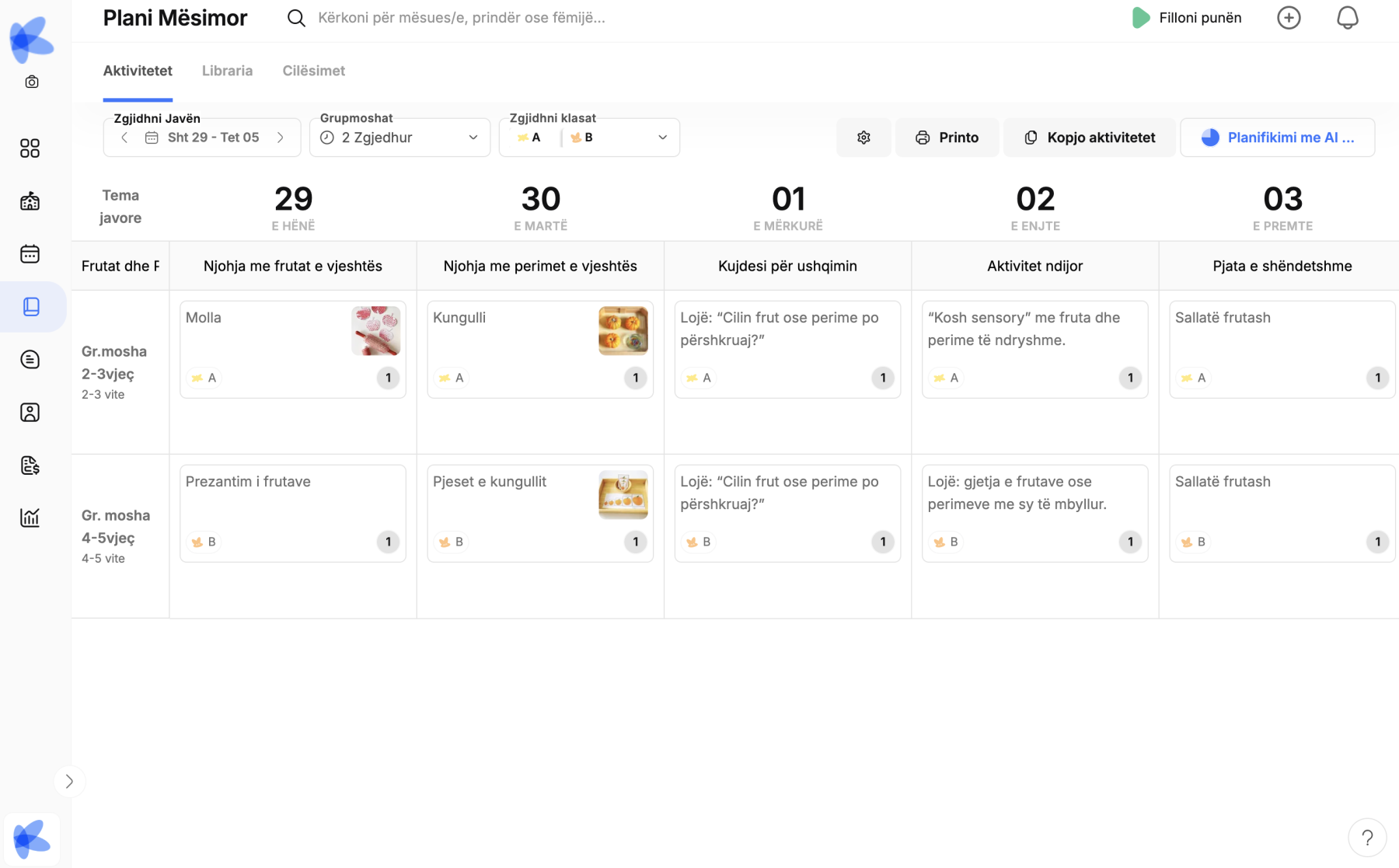1399x868 pixels.
Task: Click the plus circle add icon
Action: click(x=1289, y=18)
